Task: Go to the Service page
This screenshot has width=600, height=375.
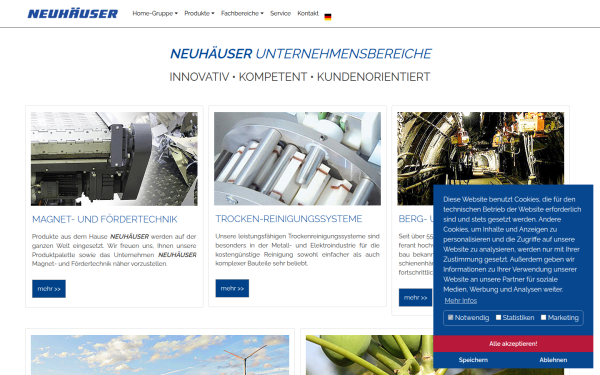Action: [280, 13]
